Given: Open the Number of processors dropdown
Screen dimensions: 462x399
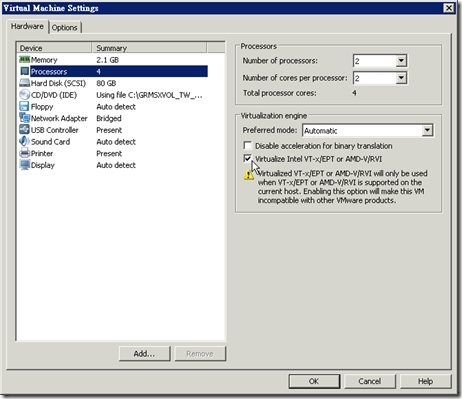Looking at the screenshot, I should pos(401,61).
